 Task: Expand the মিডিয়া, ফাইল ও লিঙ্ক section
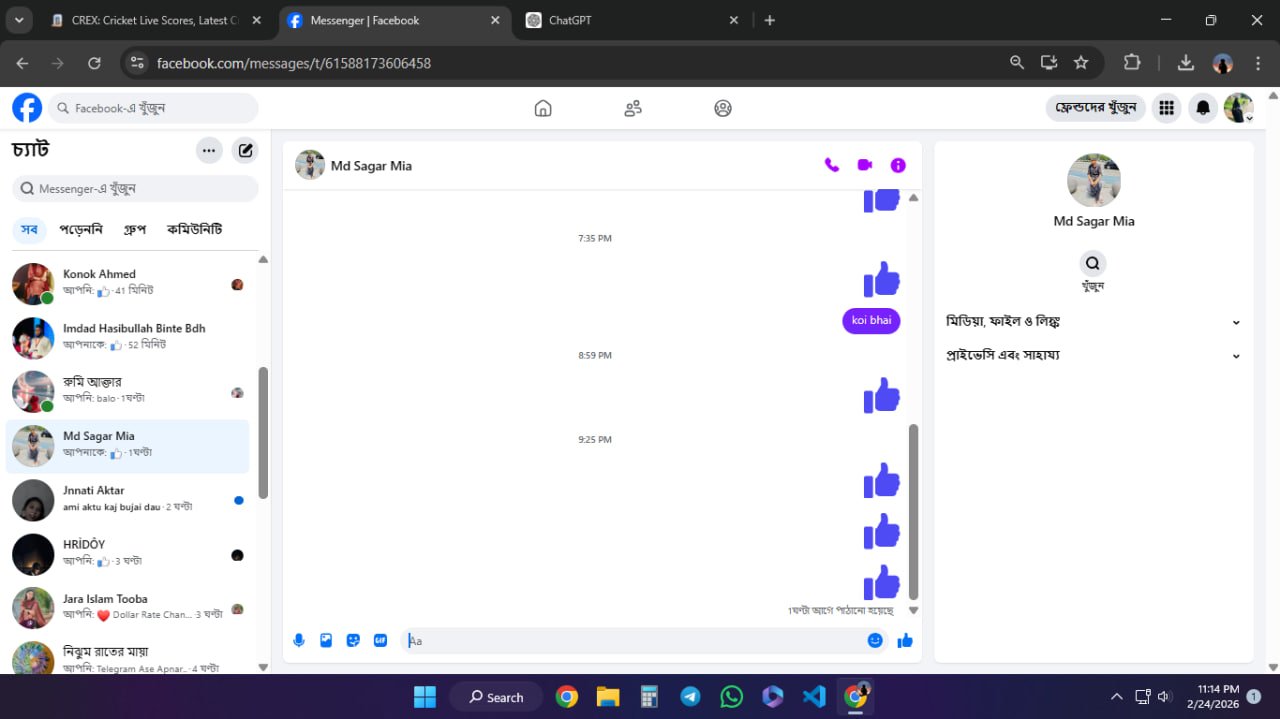click(1093, 321)
